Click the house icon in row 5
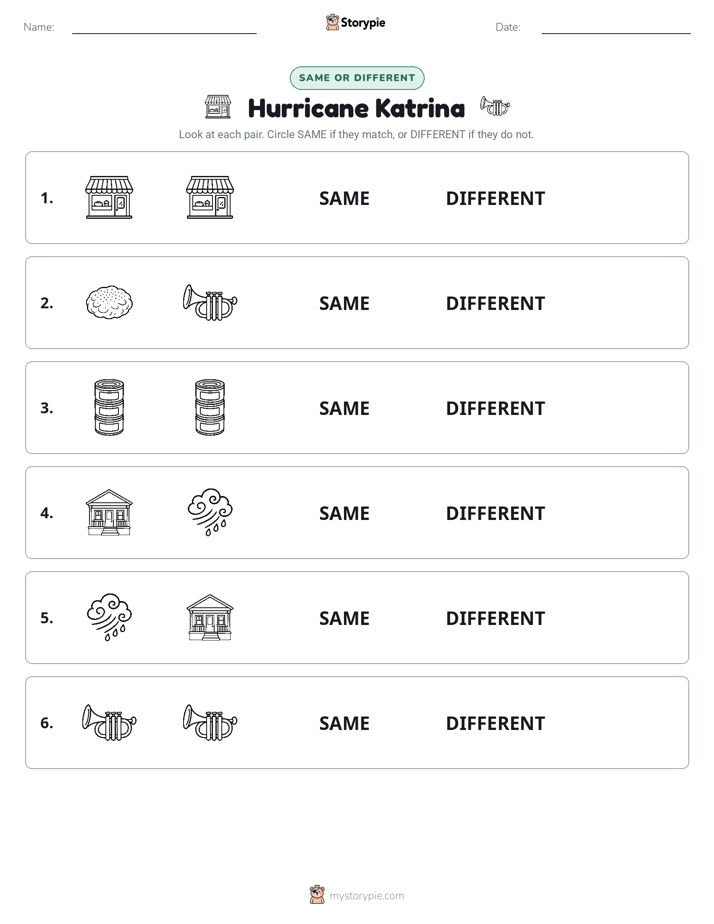Image resolution: width=714 pixels, height=924 pixels. (x=210, y=617)
